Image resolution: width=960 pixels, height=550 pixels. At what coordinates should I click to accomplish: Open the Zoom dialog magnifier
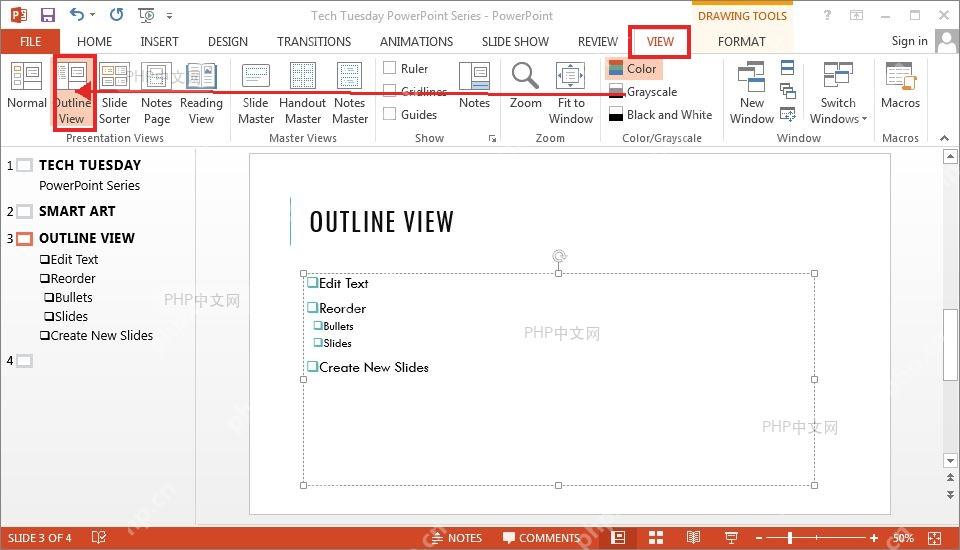pos(525,86)
